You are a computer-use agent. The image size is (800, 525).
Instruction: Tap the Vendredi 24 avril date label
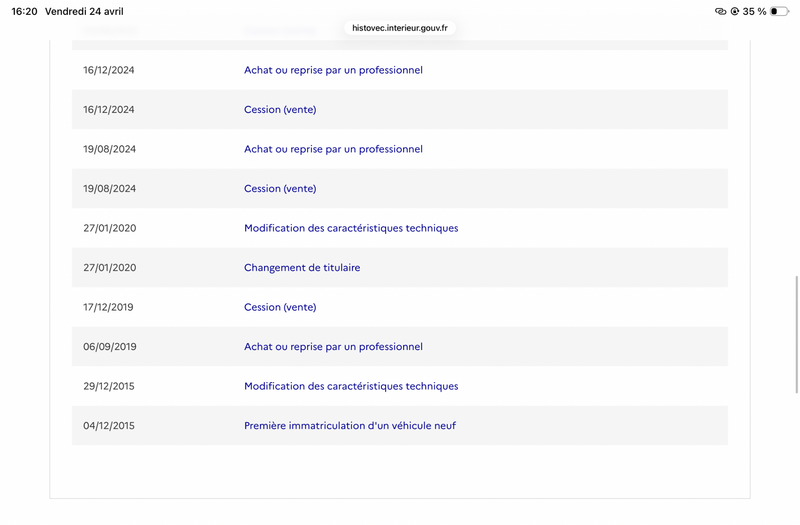pos(84,11)
